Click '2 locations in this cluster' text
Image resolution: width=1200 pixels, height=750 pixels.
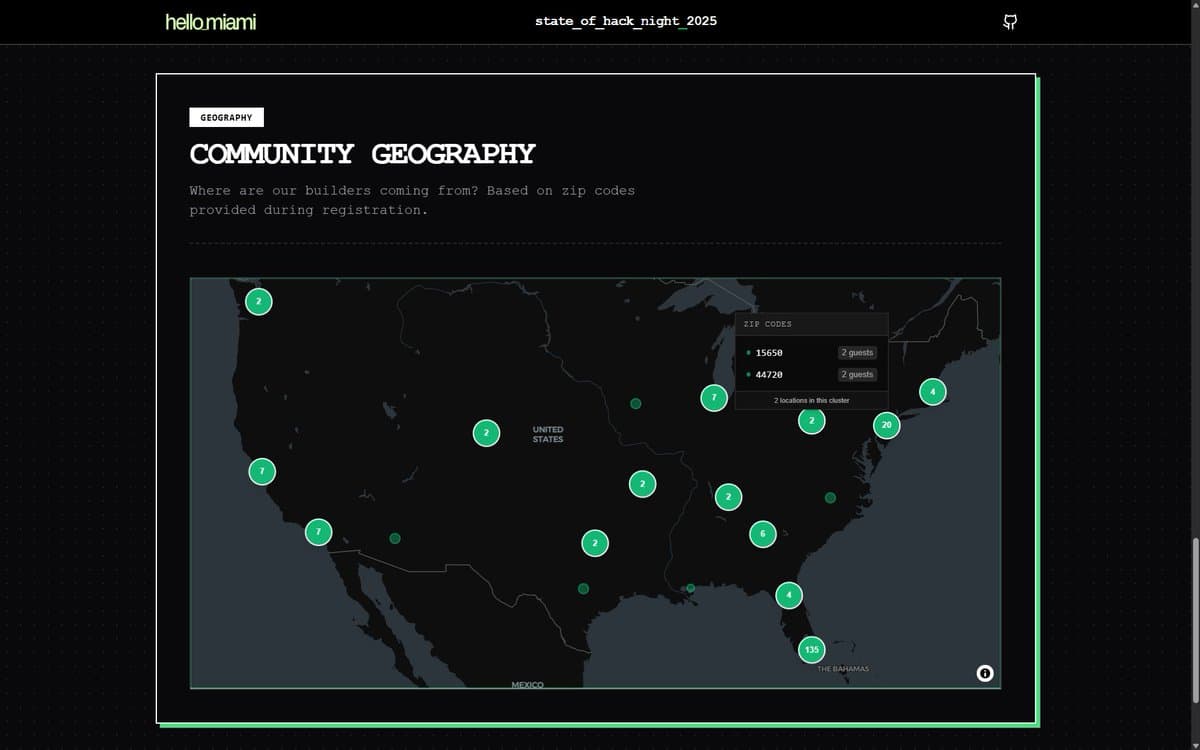tap(811, 399)
